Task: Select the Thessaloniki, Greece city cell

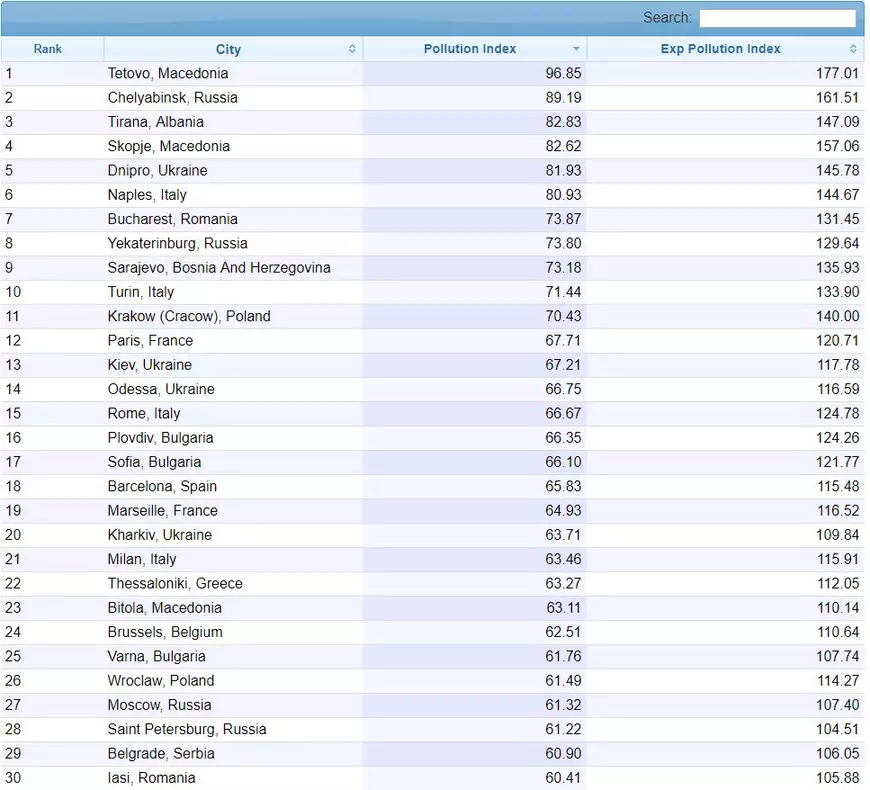Action: click(233, 584)
